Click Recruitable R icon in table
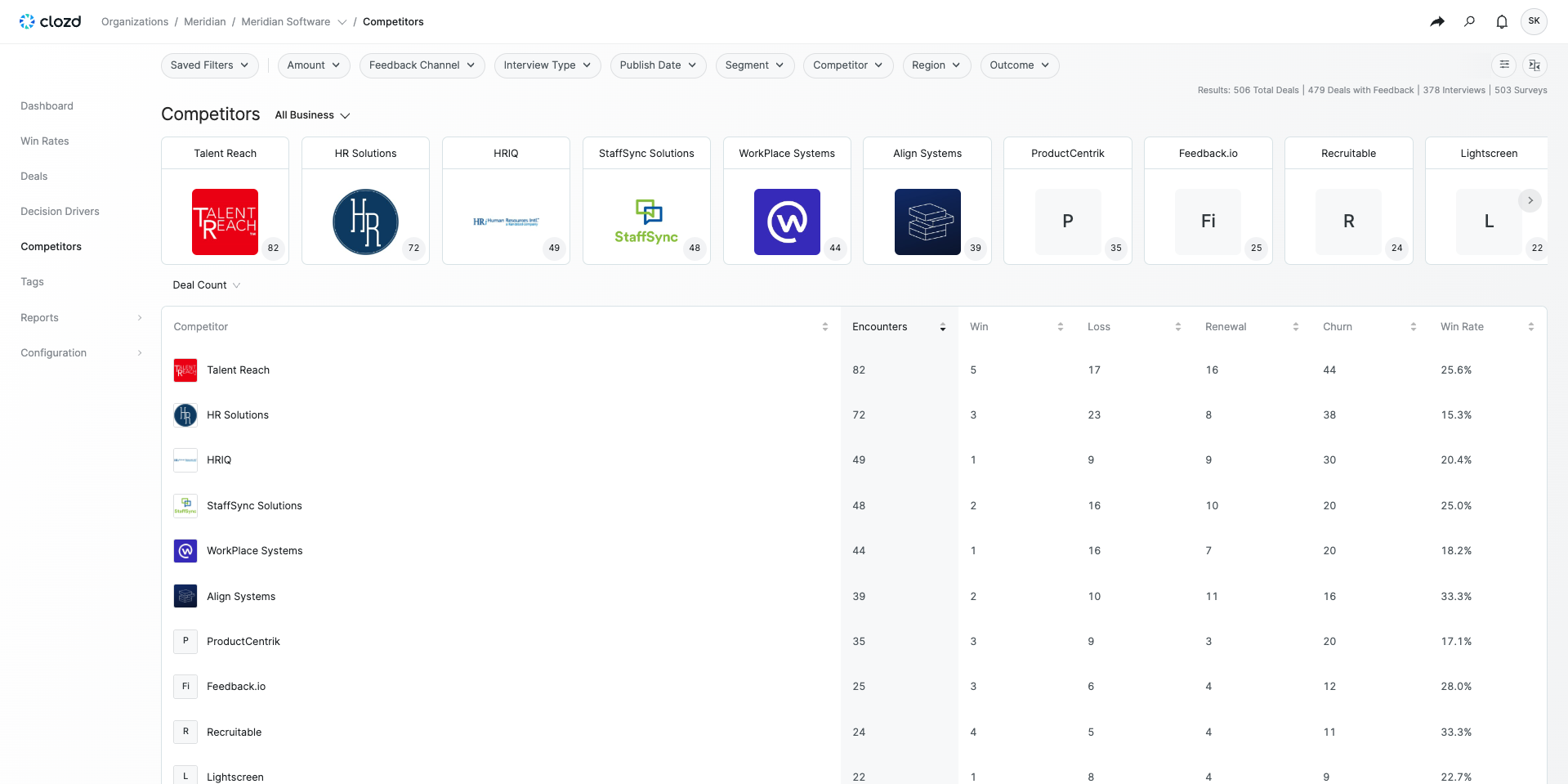The image size is (1568, 784). point(185,732)
